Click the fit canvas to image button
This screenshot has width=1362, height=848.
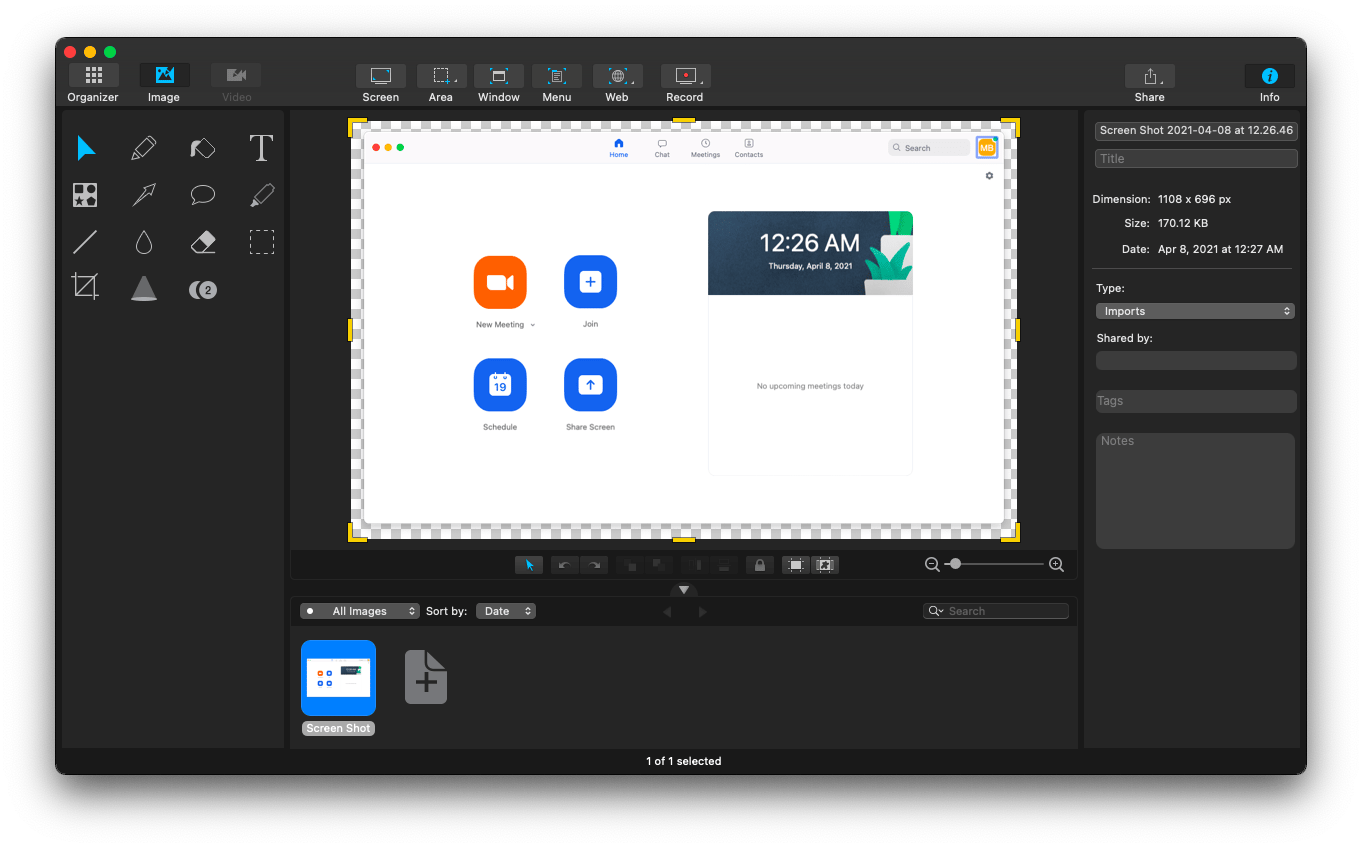tap(796, 565)
